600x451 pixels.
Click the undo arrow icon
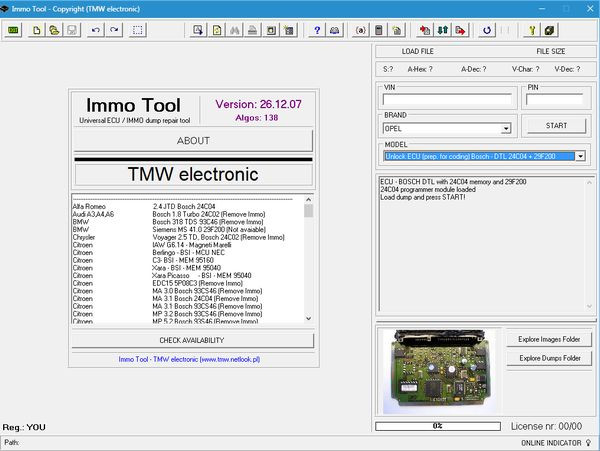click(x=95, y=30)
